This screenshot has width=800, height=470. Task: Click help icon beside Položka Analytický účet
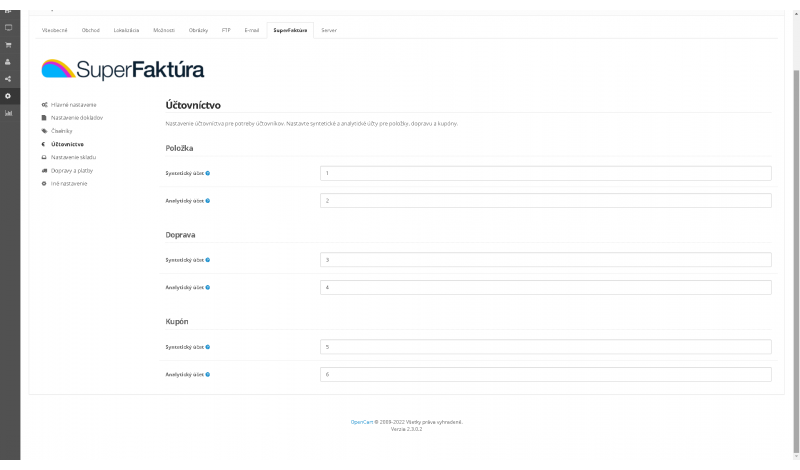[x=208, y=201]
